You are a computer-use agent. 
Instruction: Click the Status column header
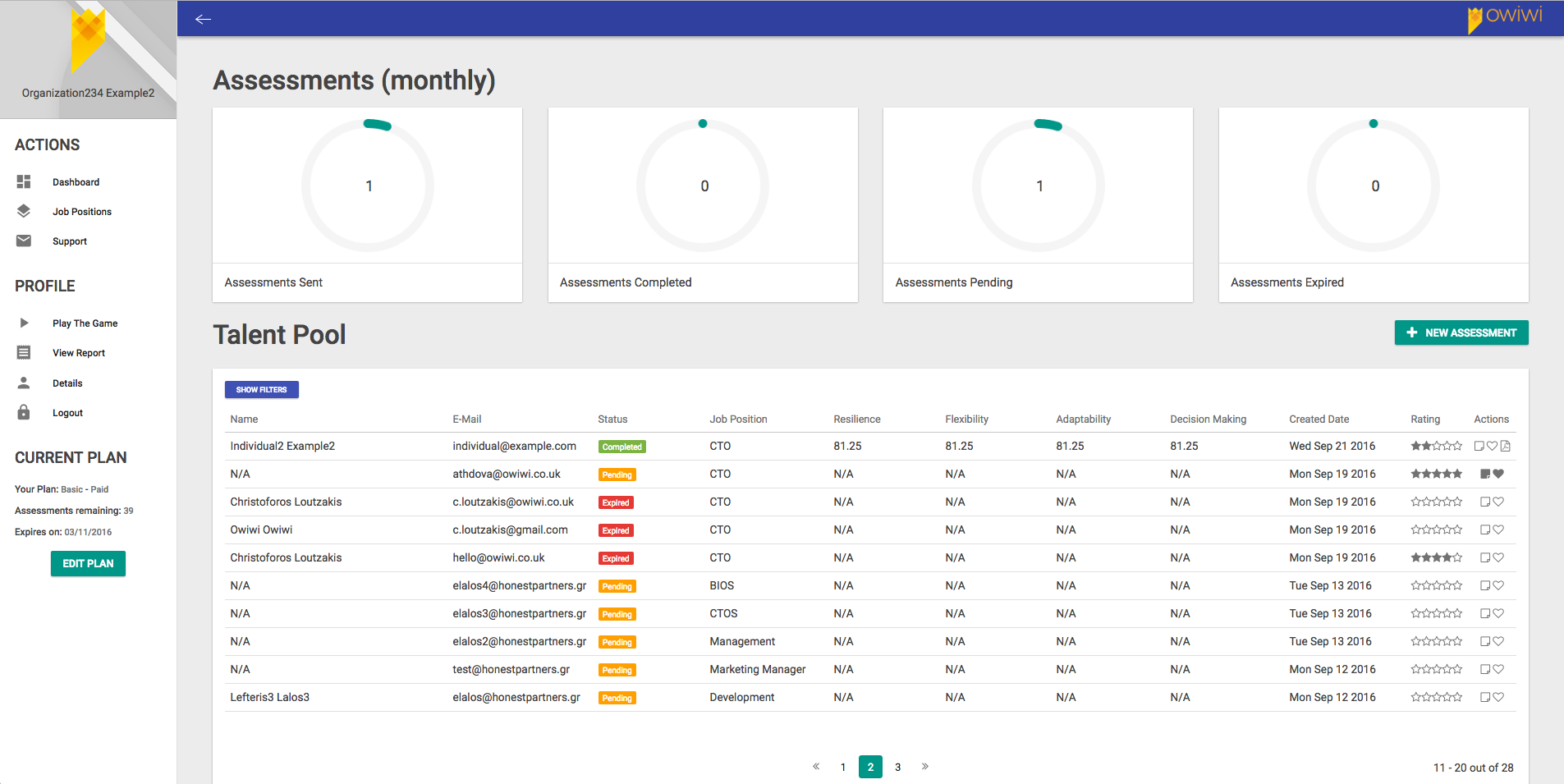pyautogui.click(x=612, y=419)
